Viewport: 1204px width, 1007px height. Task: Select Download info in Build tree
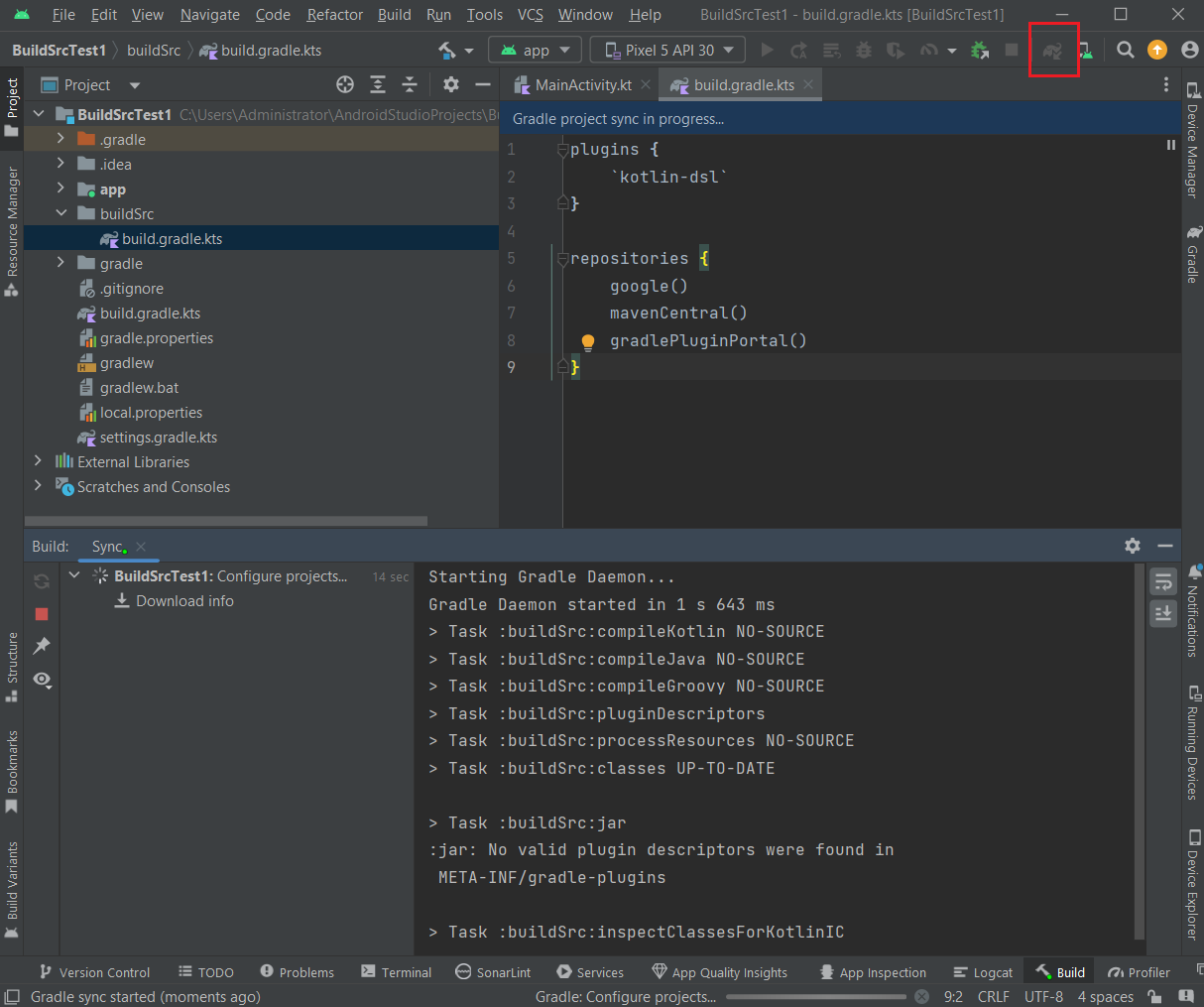pyautogui.click(x=184, y=601)
